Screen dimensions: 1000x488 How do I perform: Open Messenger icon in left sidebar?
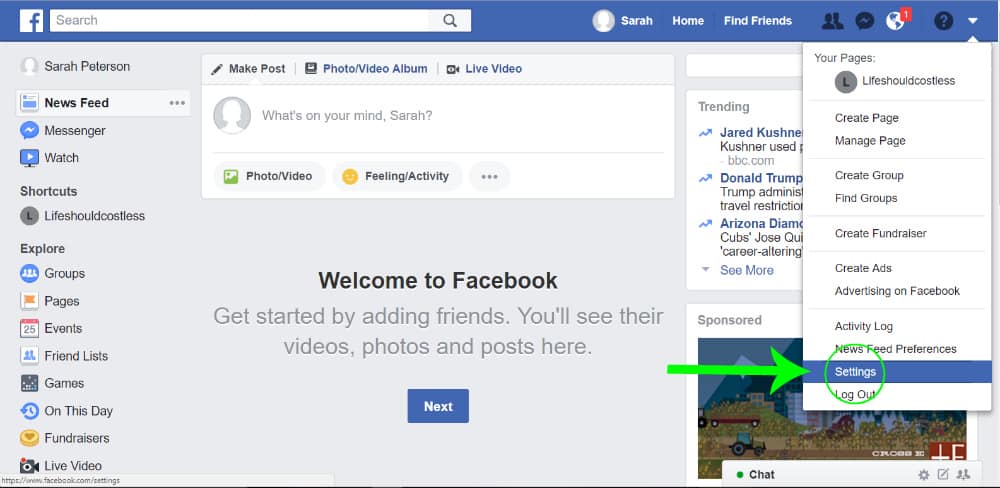(x=29, y=130)
